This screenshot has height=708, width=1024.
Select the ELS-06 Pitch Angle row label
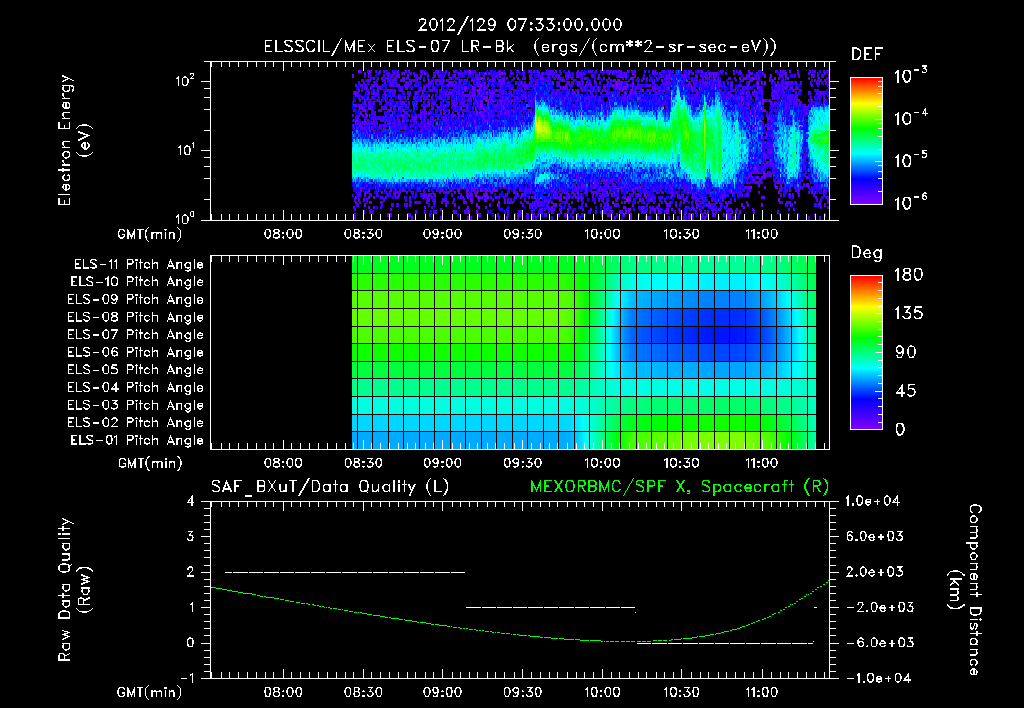click(x=136, y=352)
